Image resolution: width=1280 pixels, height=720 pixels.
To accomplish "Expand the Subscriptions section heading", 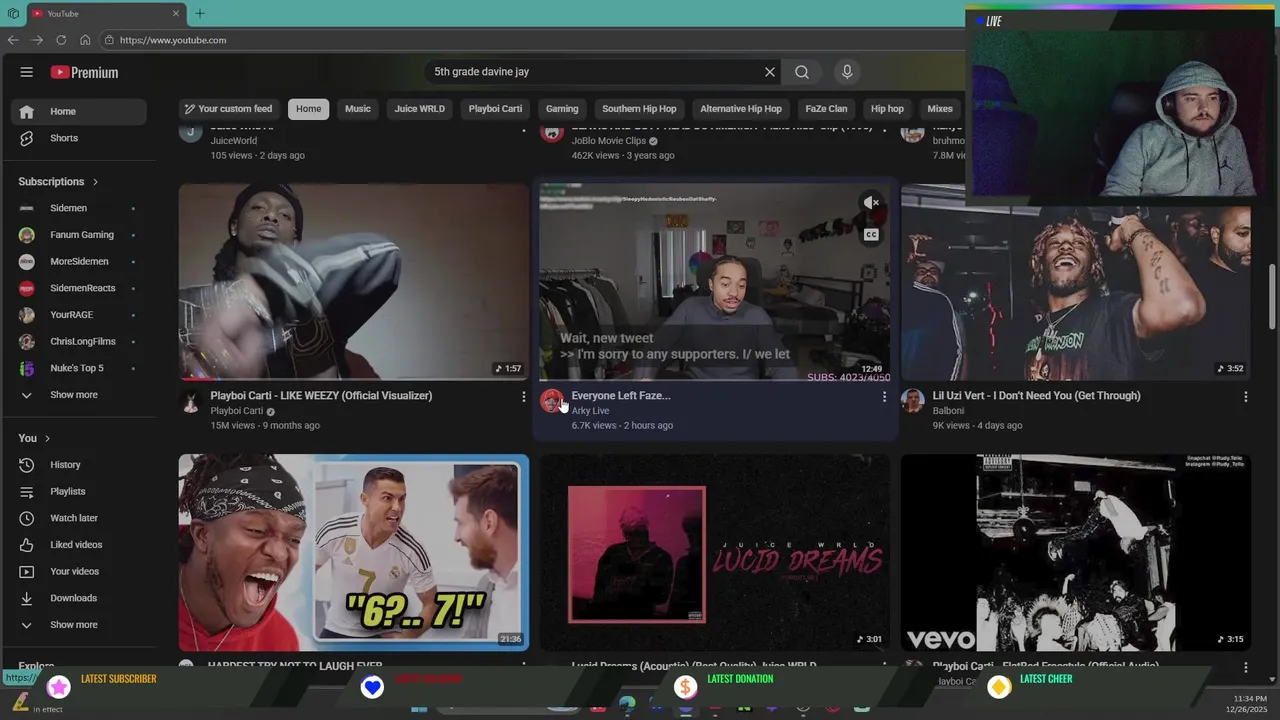I will pos(58,182).
